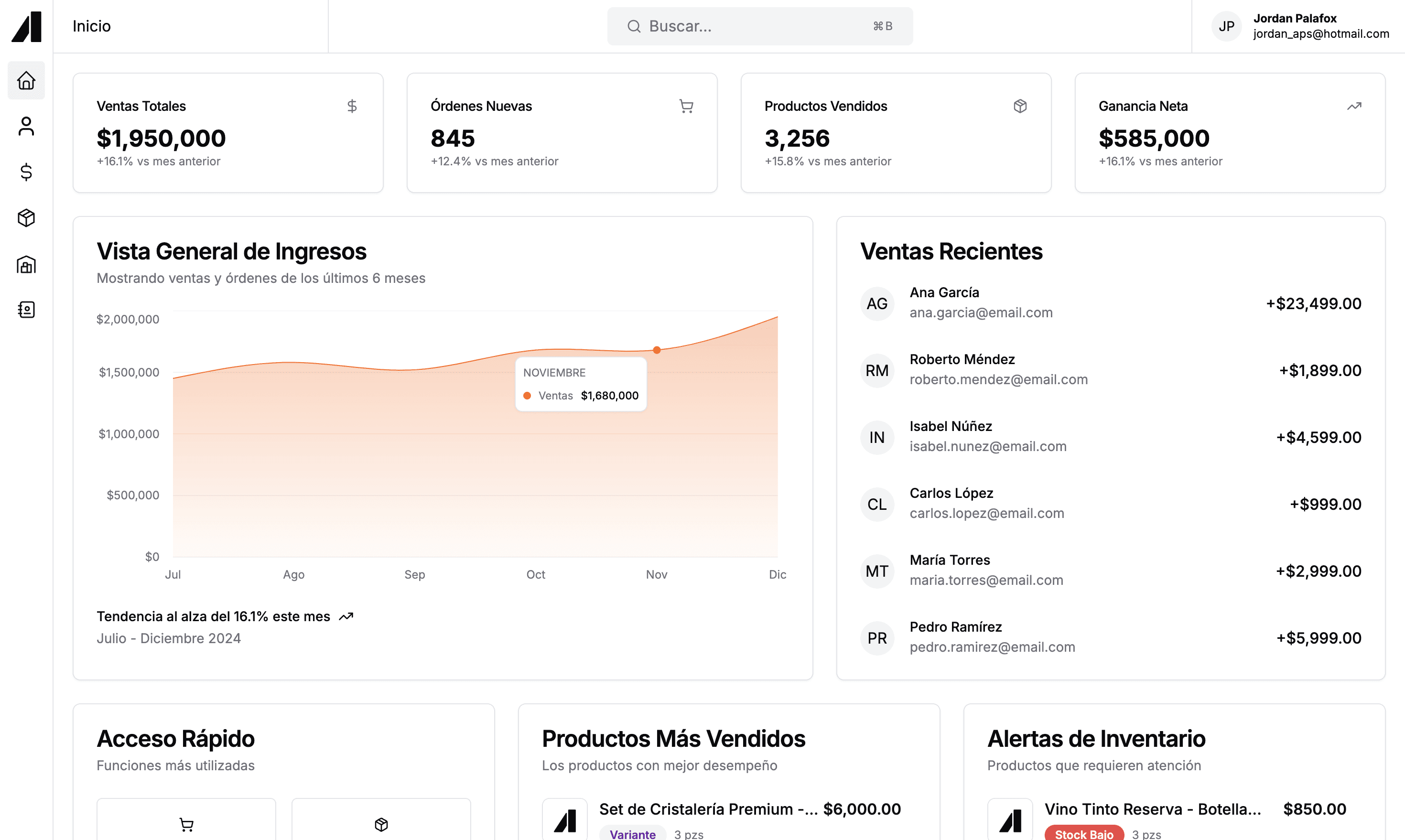1405x840 pixels.
Task: Open the Products box sidebar icon
Action: [26, 218]
